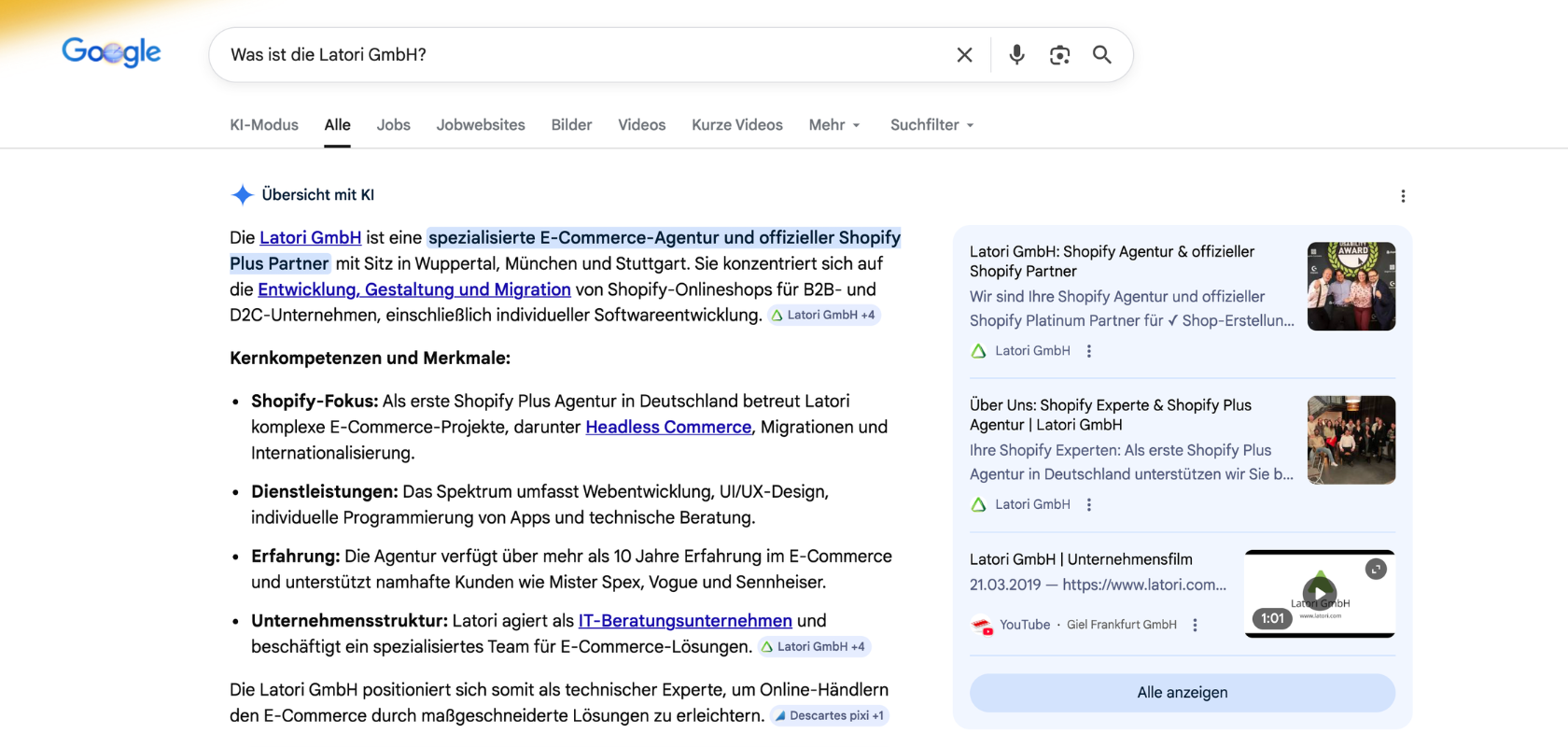The image size is (1568, 747).
Task: Start voice search with microphone icon
Action: click(x=1016, y=55)
